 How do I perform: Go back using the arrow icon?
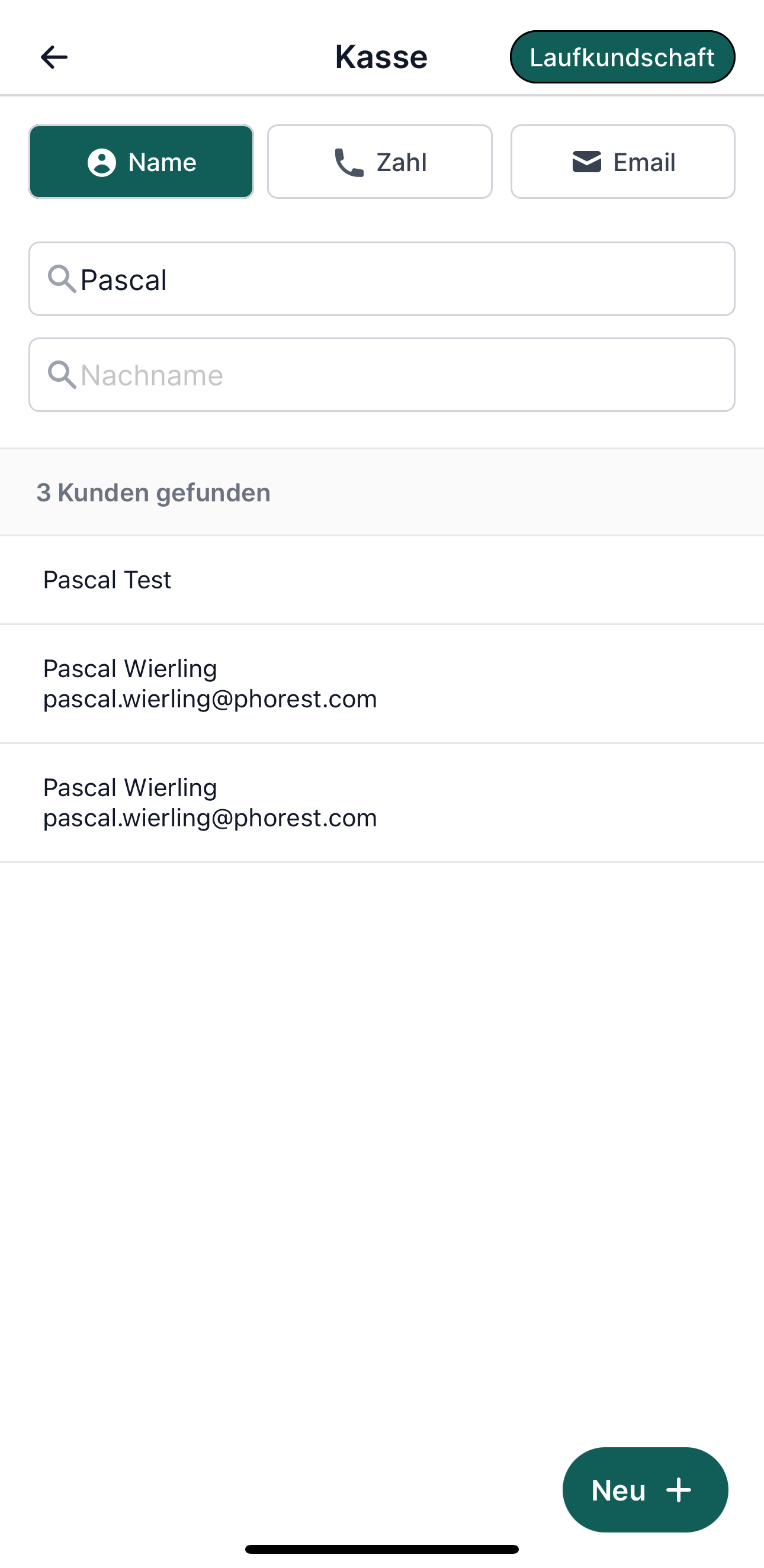coord(54,57)
